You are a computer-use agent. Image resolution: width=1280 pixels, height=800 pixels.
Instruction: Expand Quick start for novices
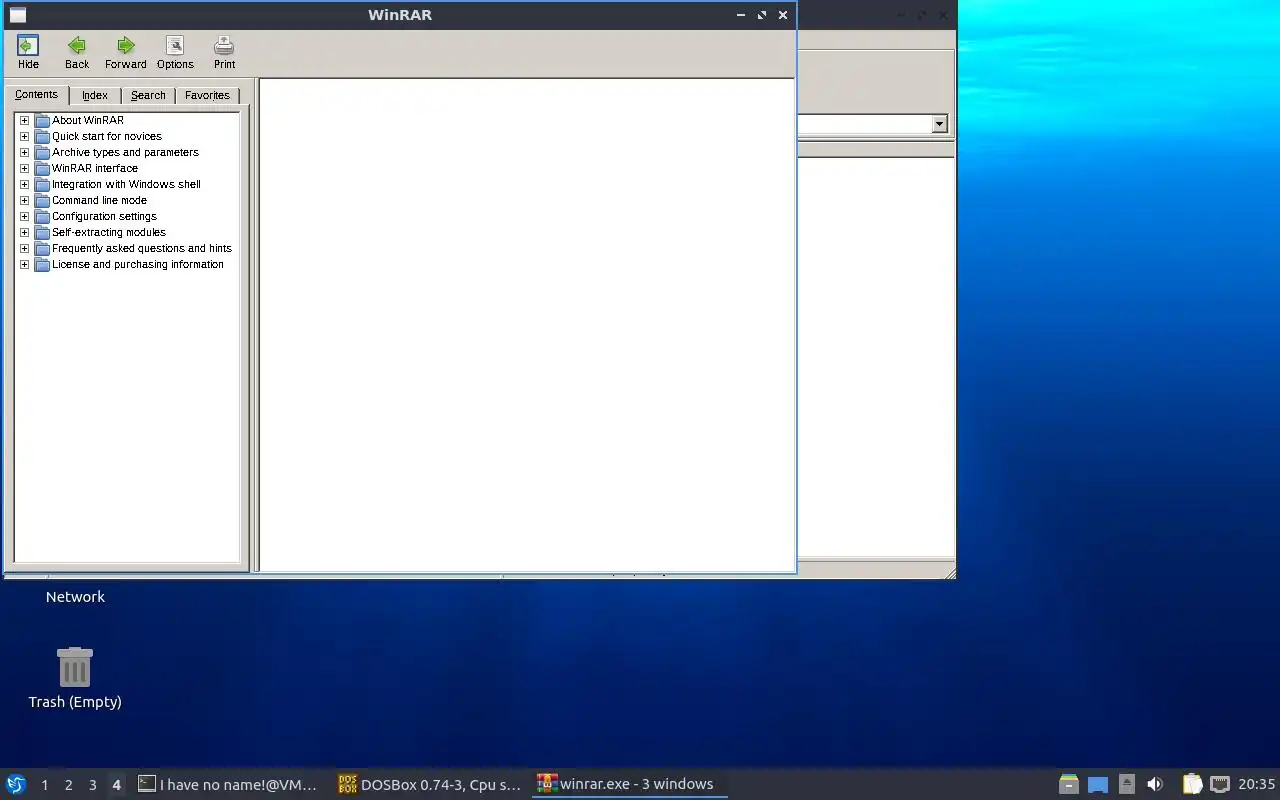25,136
